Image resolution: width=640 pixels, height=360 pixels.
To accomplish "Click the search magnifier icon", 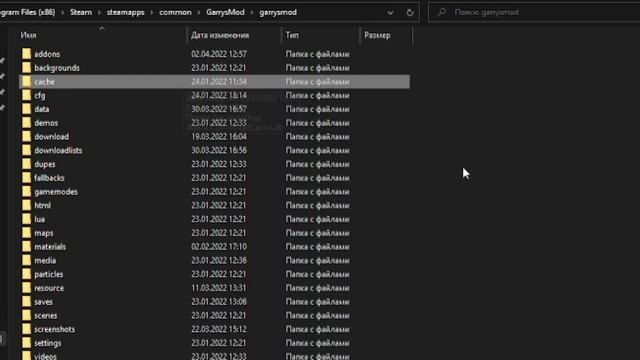I will [442, 12].
